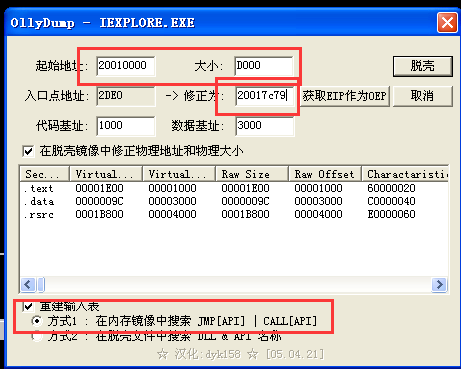
Task: Click the 起始地址 field with 20010000
Action: 126,66
